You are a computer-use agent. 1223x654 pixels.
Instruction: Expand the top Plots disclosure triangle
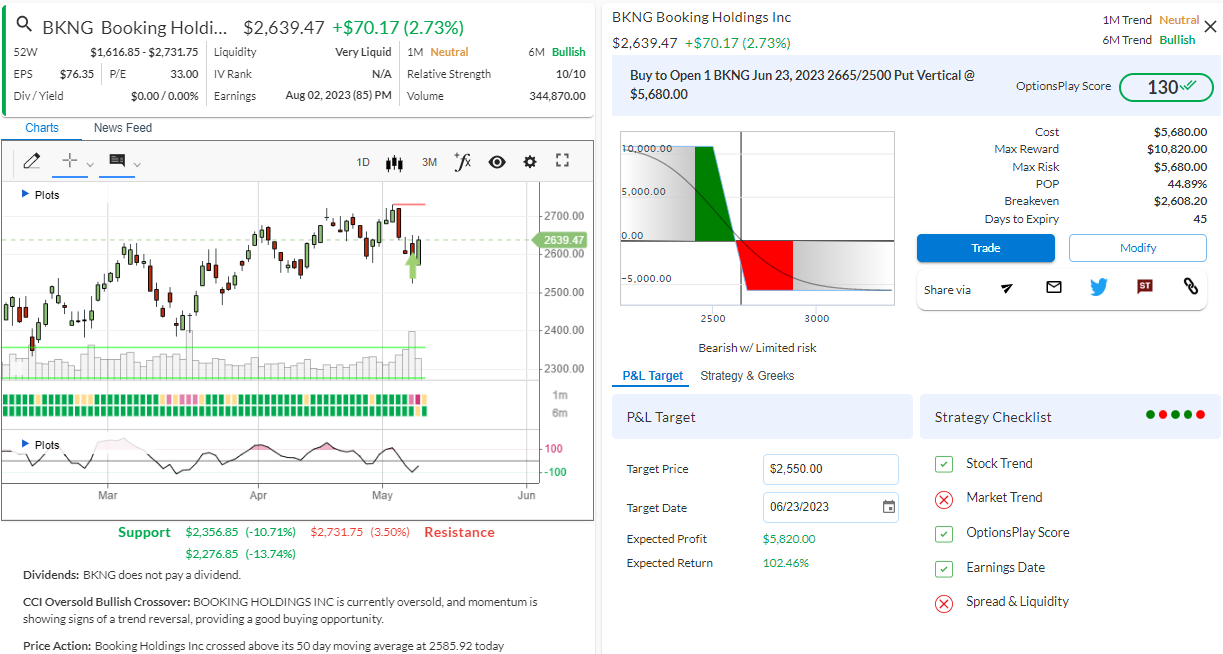25,194
